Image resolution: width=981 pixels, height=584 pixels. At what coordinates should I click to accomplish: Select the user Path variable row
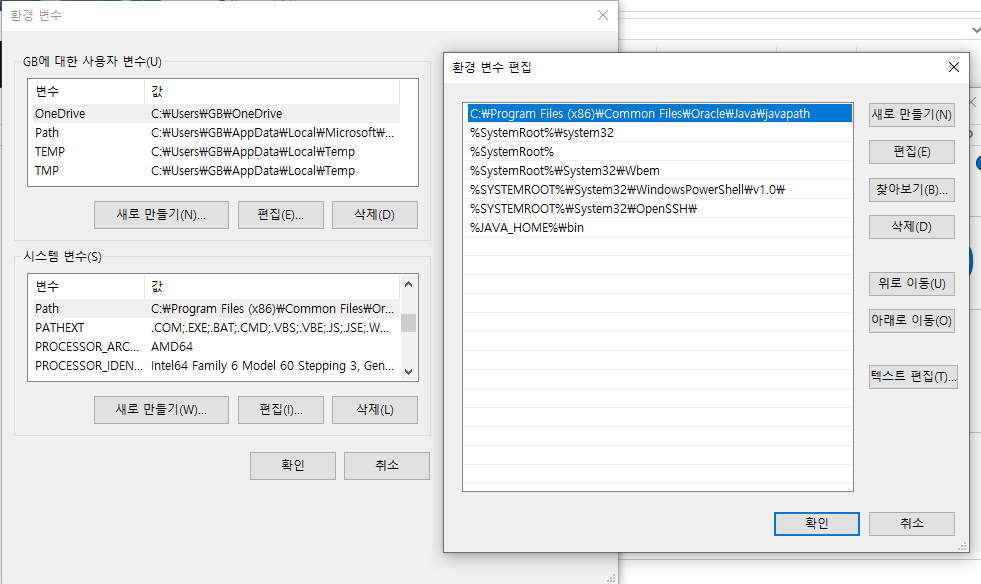click(x=216, y=133)
